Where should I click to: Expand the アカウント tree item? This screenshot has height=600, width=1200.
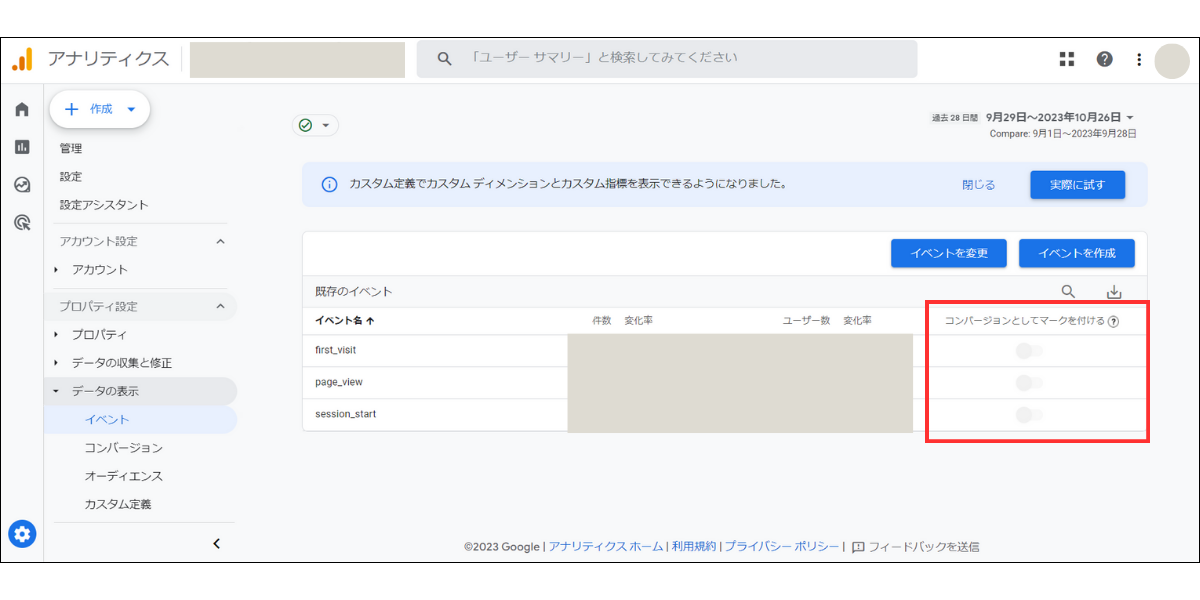56,270
